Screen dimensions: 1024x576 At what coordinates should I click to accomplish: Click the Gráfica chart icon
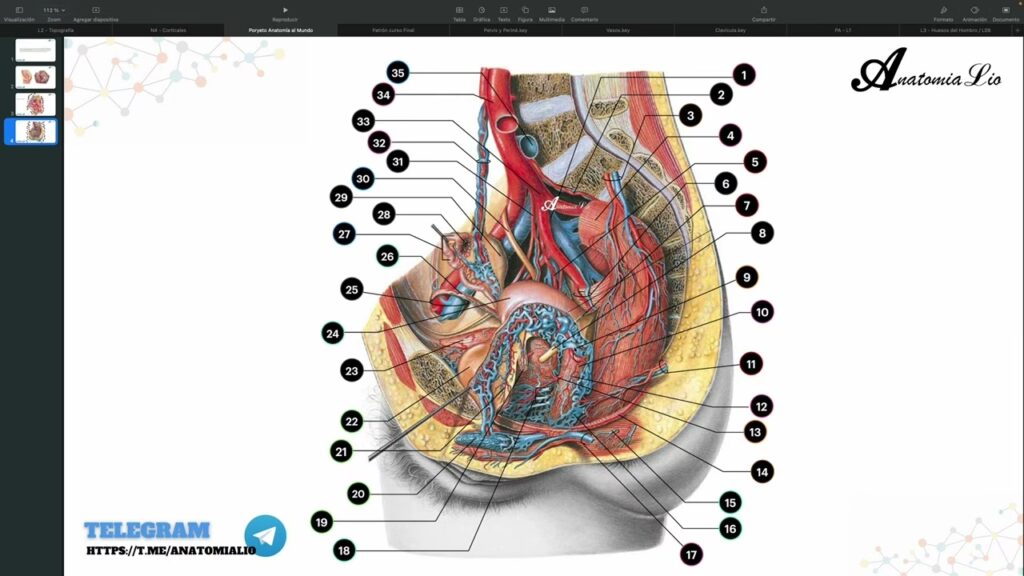pos(482,10)
